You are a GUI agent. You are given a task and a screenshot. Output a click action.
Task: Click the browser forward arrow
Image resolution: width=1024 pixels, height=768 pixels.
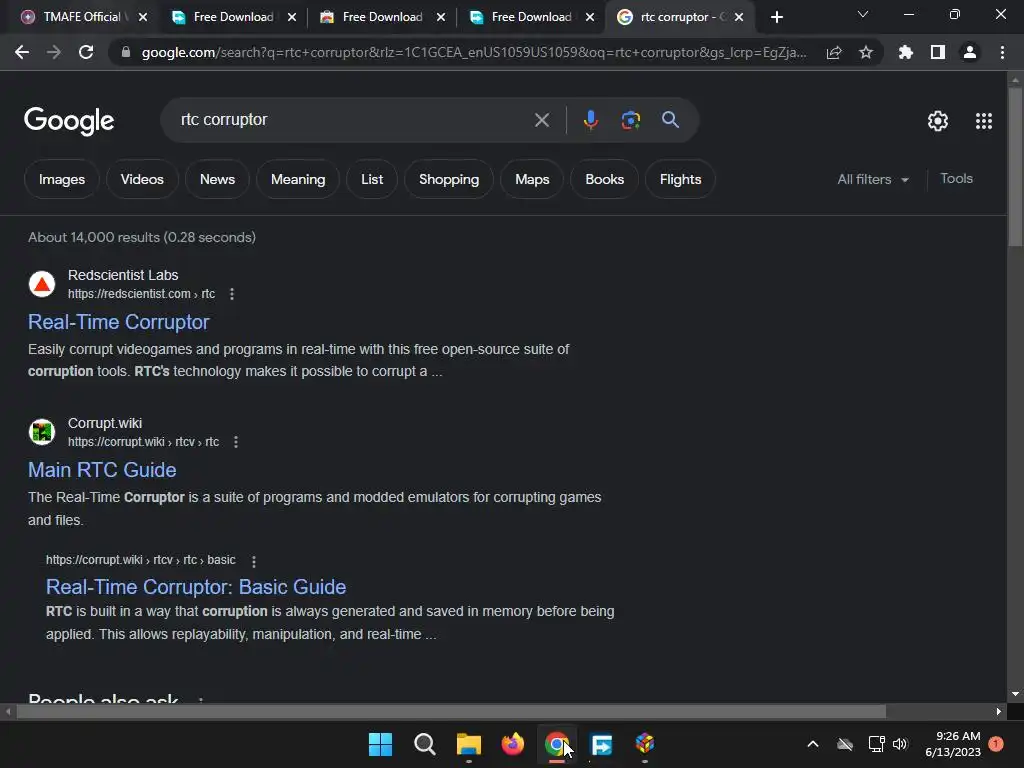point(54,52)
